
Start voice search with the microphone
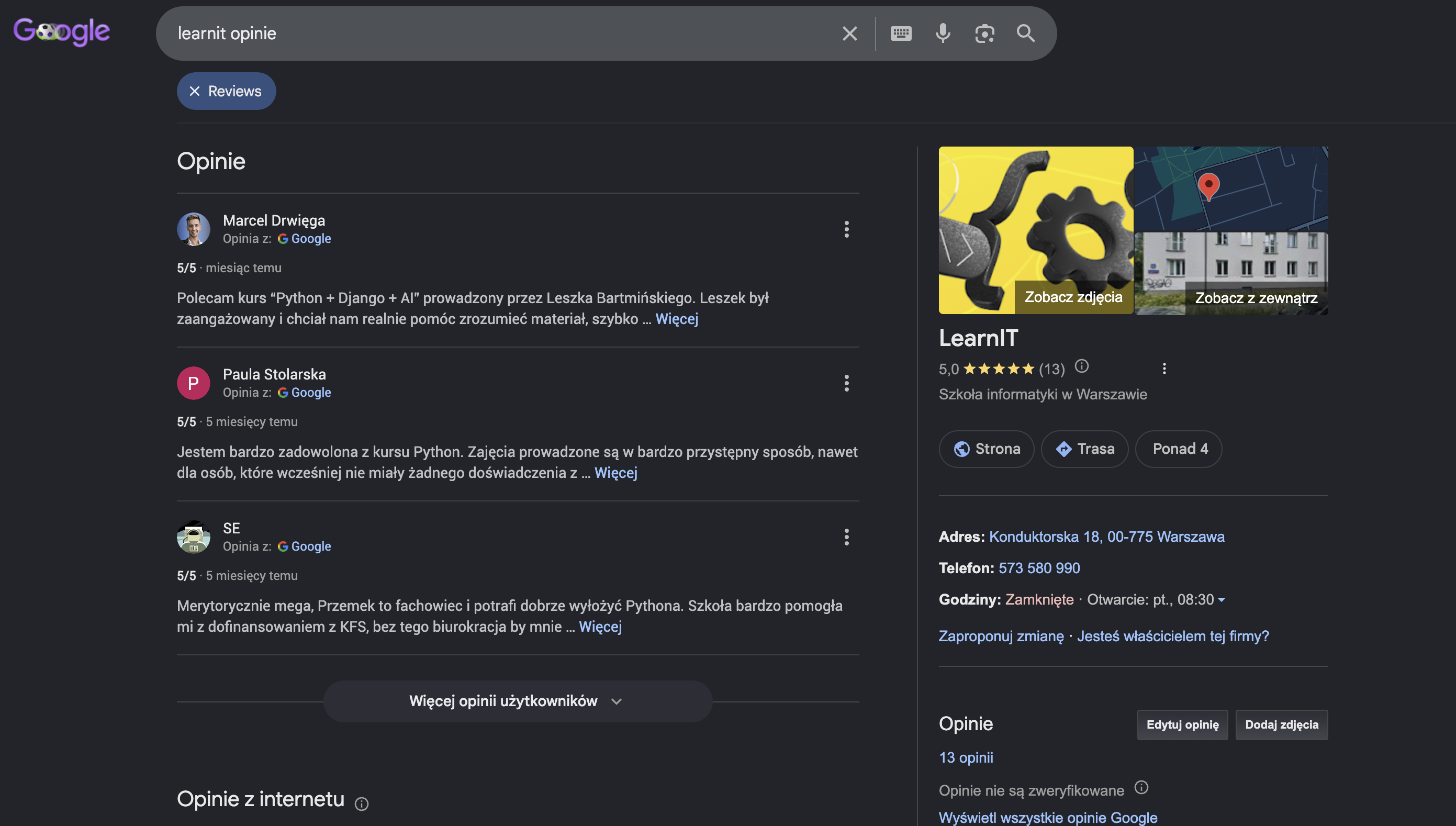click(x=943, y=34)
